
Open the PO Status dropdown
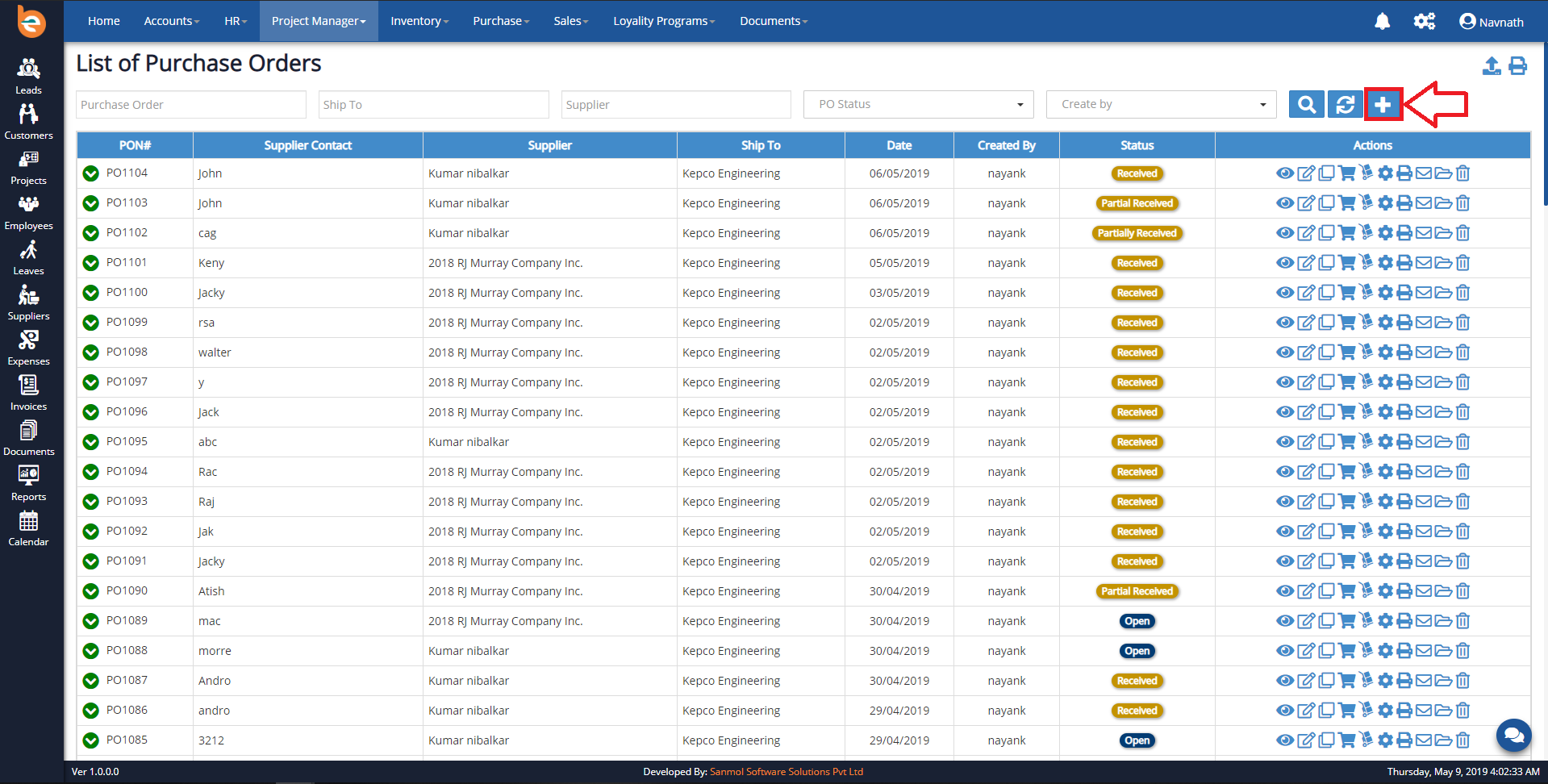click(919, 104)
